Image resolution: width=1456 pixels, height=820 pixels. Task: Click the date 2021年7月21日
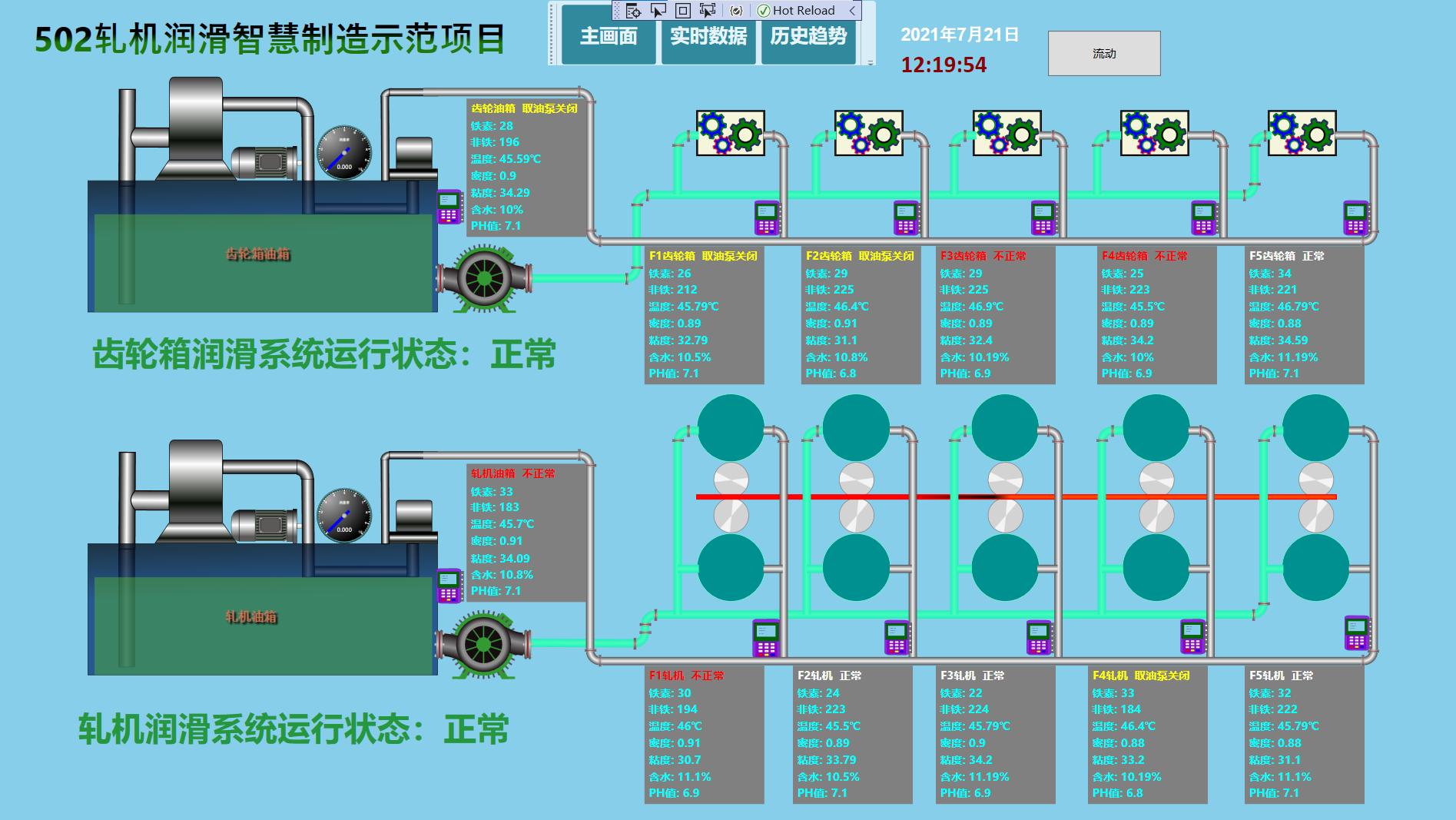[960, 35]
